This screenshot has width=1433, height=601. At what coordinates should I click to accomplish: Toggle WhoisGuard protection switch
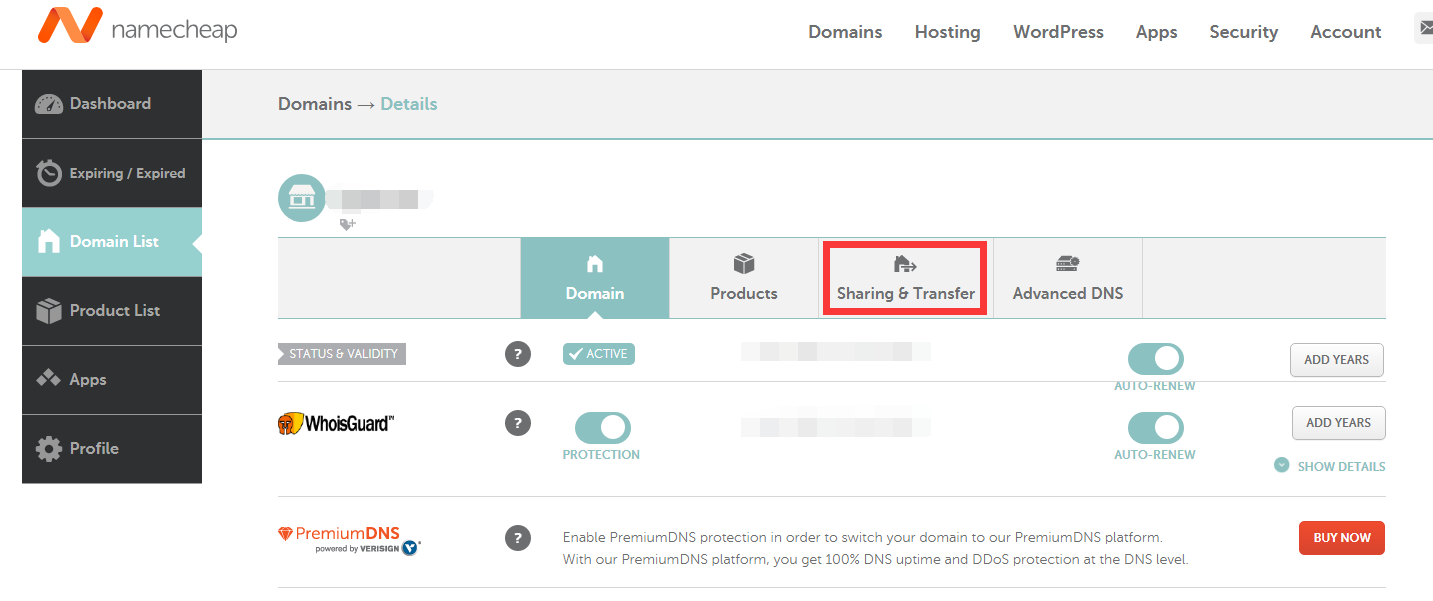click(602, 428)
